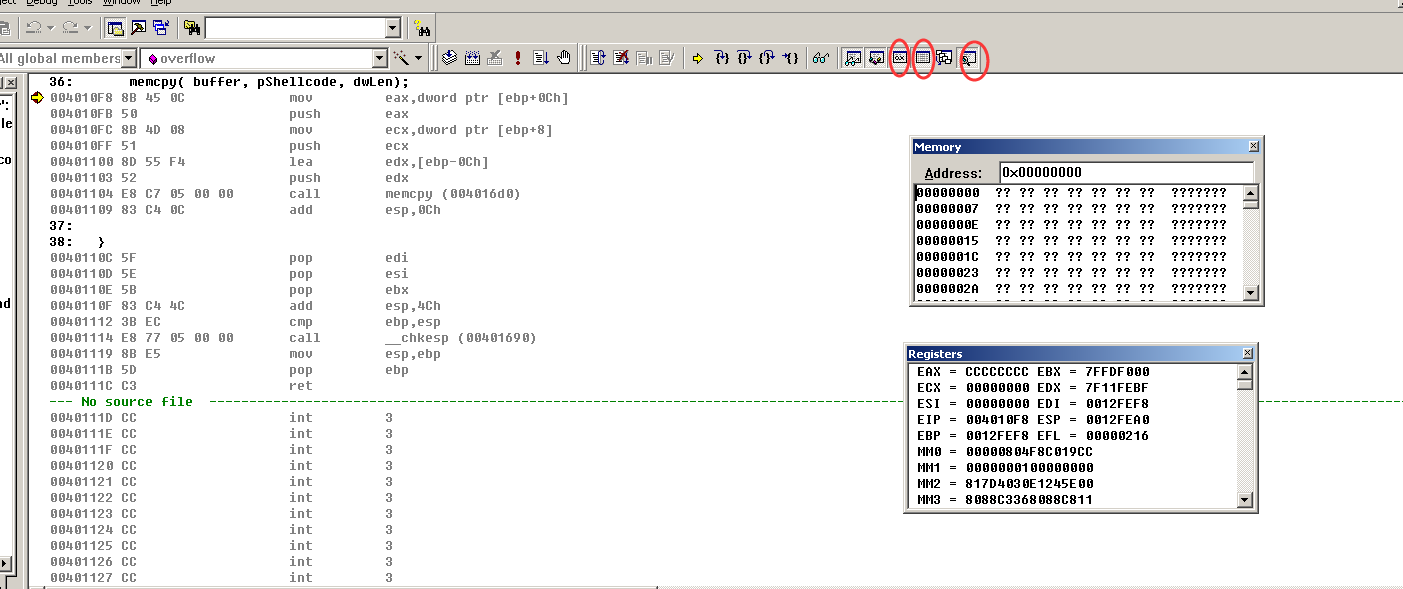The width and height of the screenshot is (1403, 589).
Task: Open QuickWatch with the glasses icon
Action: (x=820, y=58)
